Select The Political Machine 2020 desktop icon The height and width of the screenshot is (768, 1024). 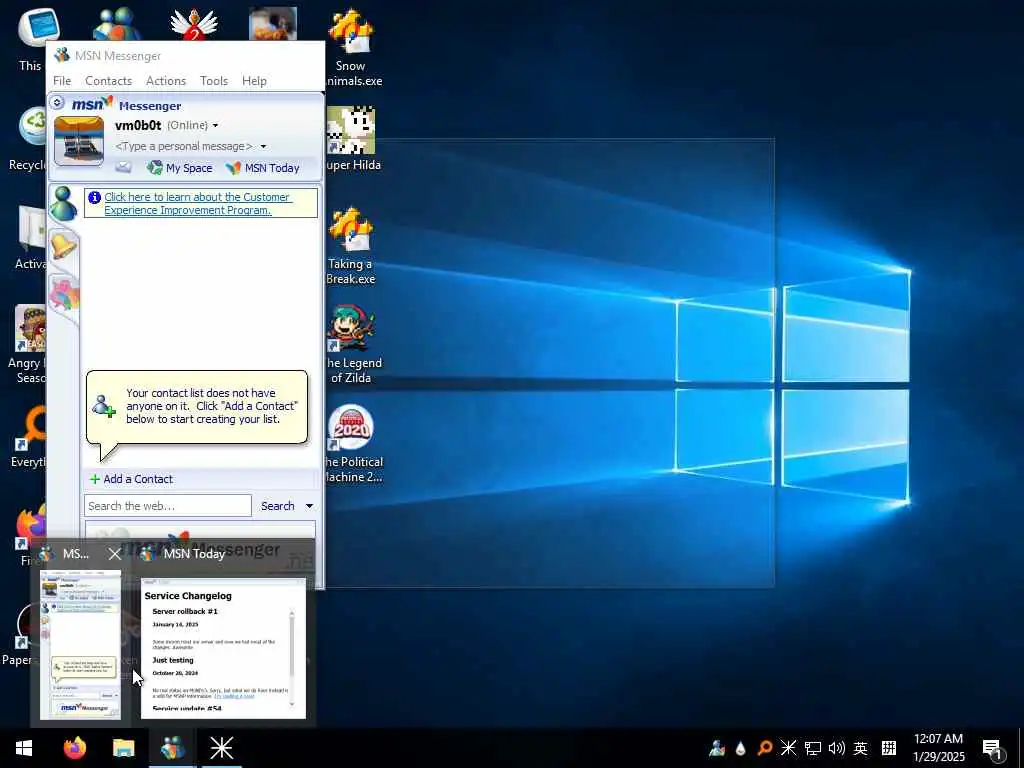click(351, 444)
